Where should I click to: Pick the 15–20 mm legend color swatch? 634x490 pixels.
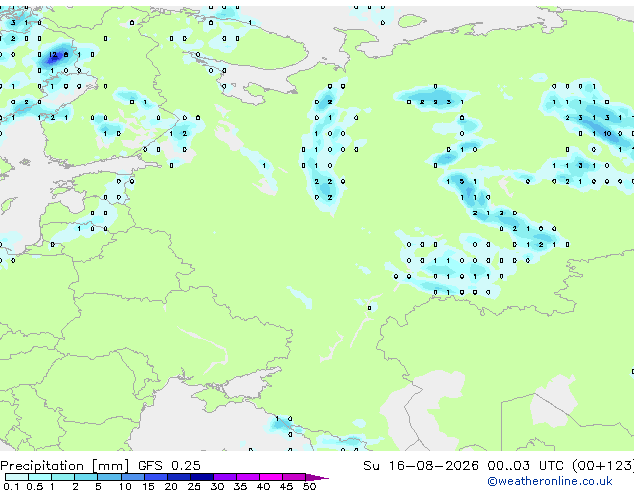click(156, 477)
